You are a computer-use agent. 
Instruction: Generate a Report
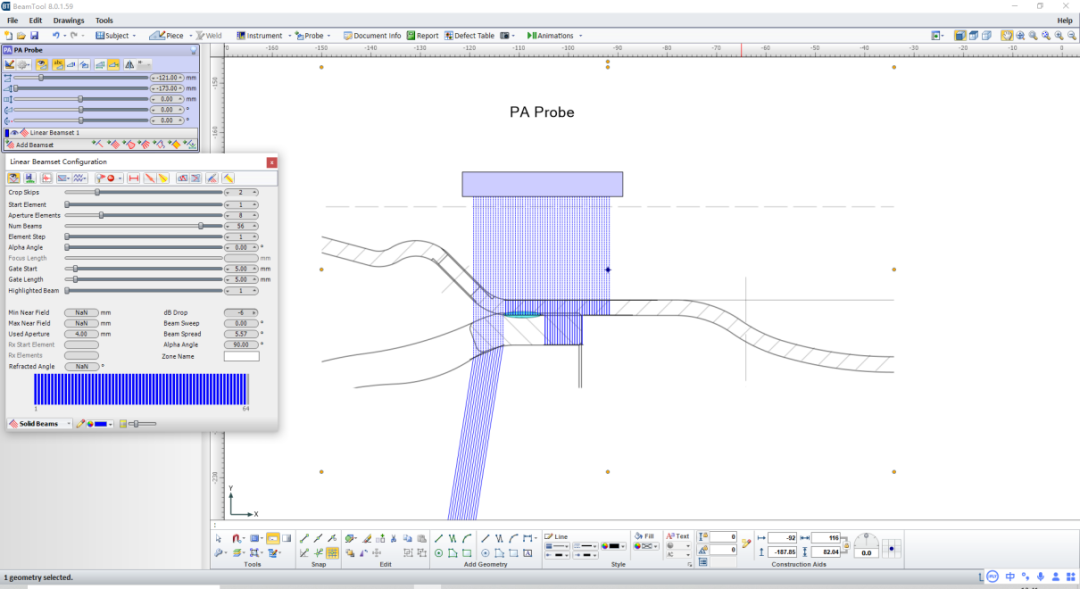coord(422,35)
